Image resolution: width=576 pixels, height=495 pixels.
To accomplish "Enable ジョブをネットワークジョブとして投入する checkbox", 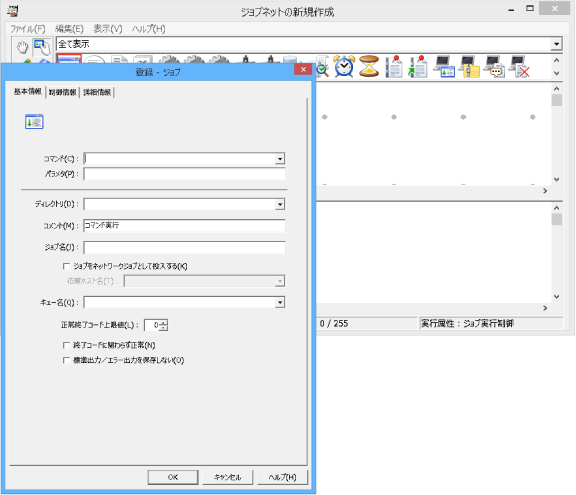I will 66,266.
